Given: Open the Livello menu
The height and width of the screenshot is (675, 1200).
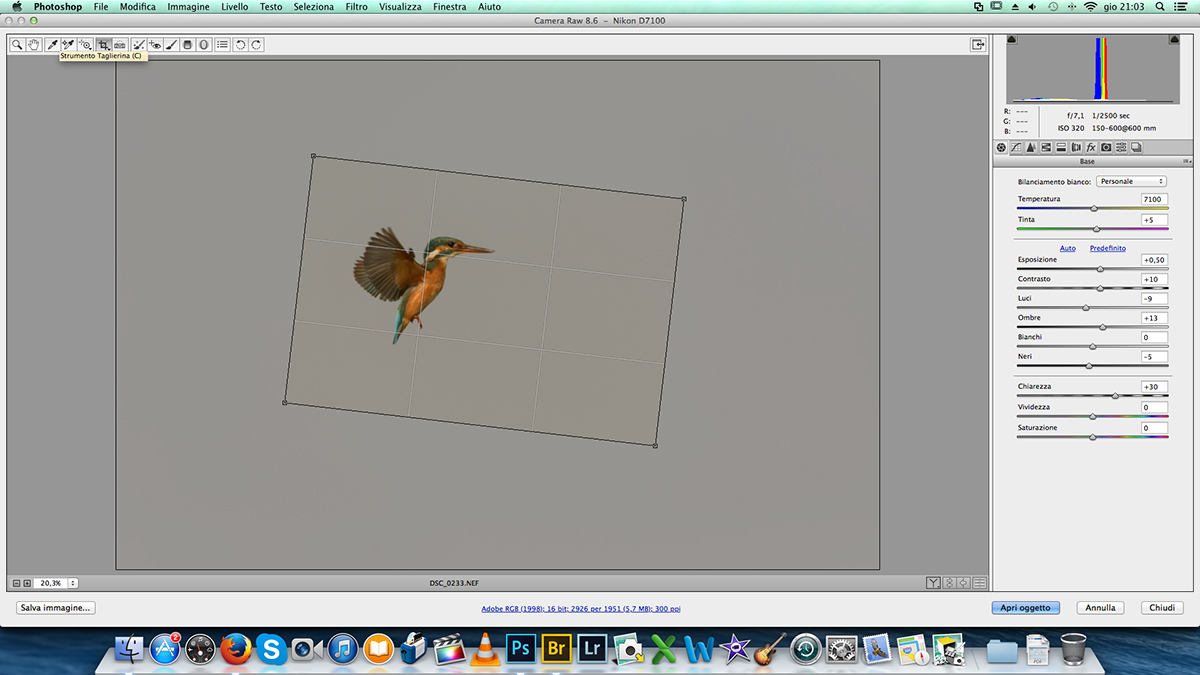Looking at the screenshot, I should click(x=235, y=7).
